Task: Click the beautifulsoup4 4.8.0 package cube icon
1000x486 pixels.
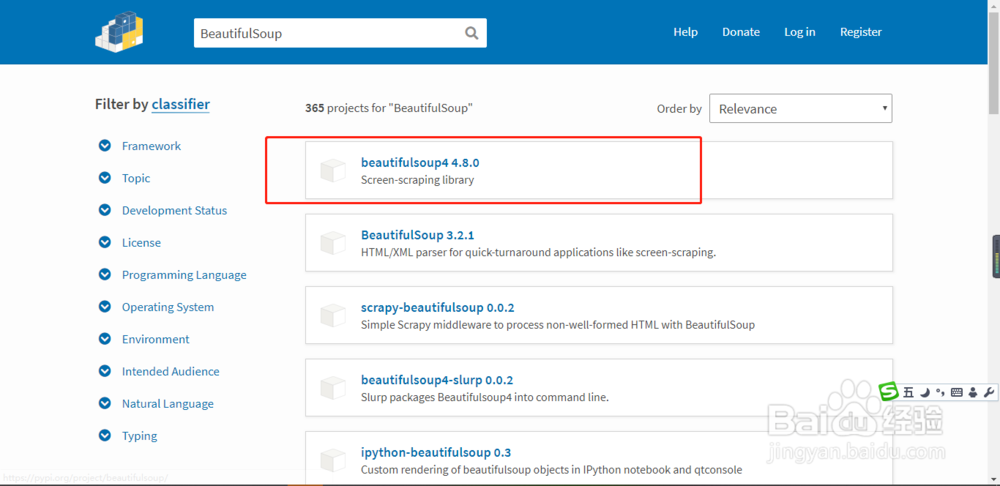Action: 332,171
